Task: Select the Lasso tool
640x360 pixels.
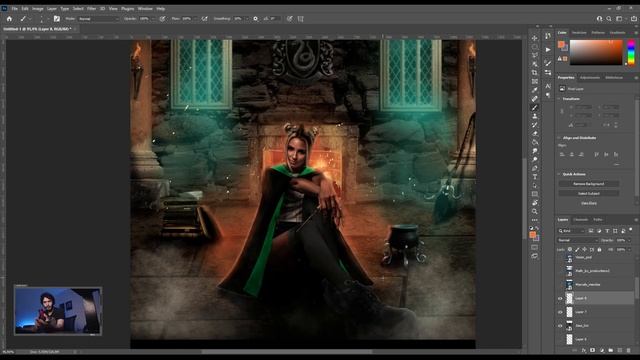Action: tap(534, 55)
